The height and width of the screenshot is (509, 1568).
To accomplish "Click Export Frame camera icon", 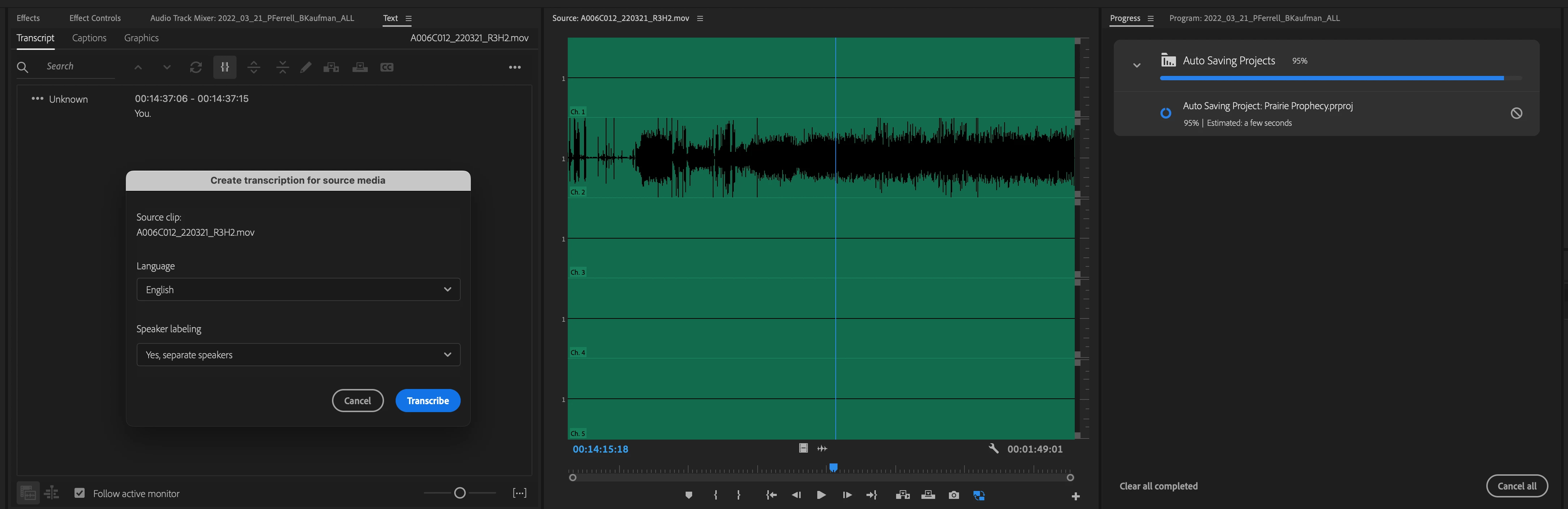I will pyautogui.click(x=954, y=496).
